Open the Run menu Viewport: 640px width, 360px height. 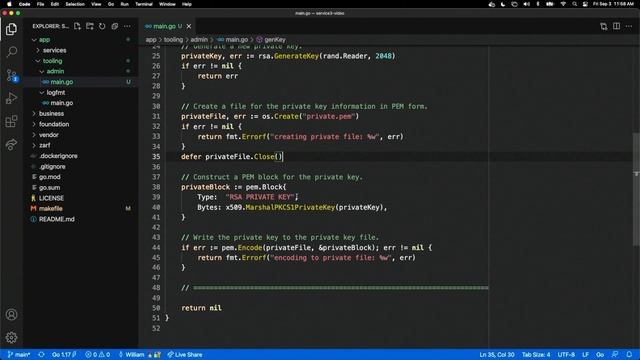pyautogui.click(x=124, y=4)
